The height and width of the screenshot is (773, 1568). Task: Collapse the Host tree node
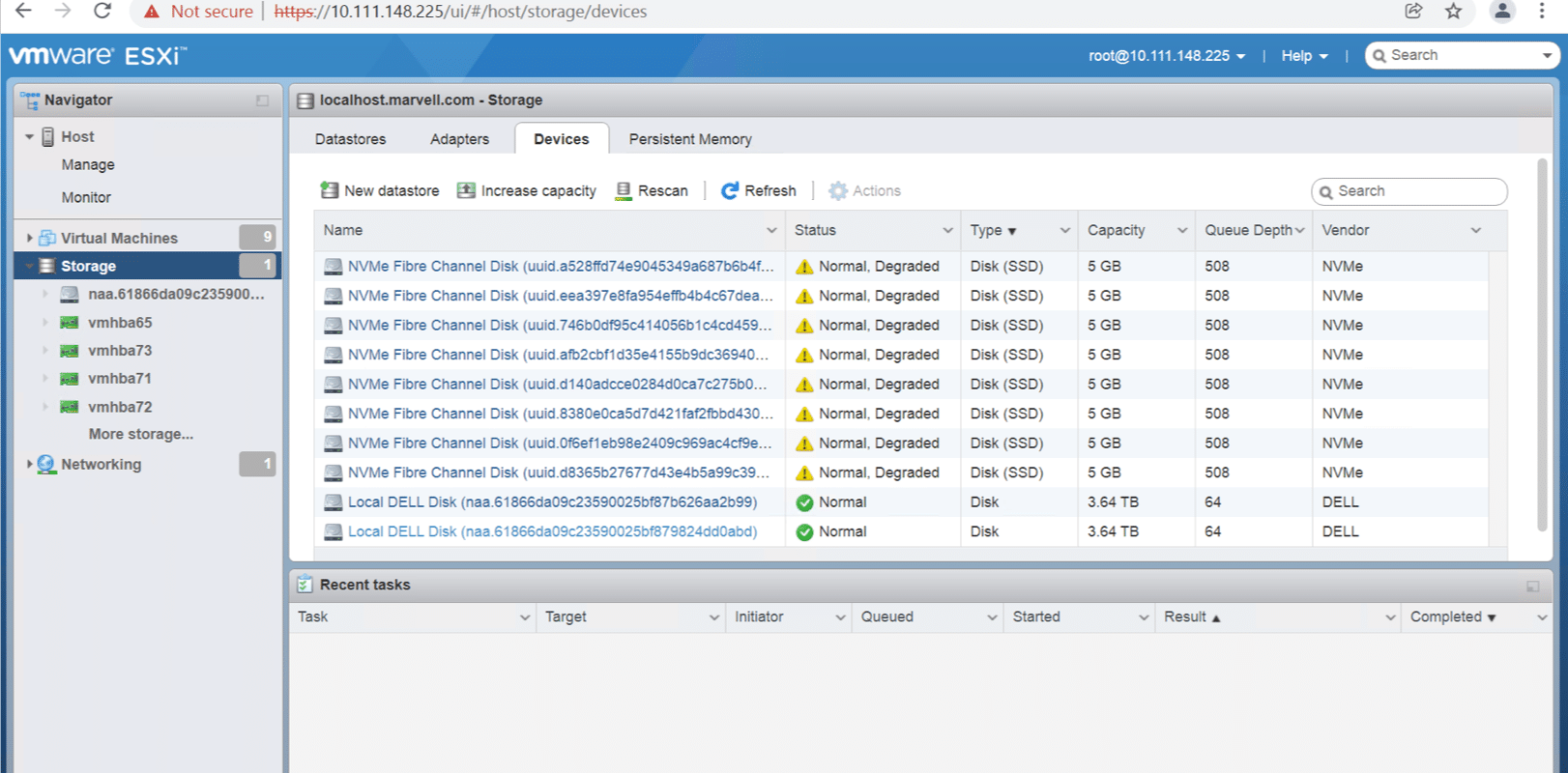29,137
